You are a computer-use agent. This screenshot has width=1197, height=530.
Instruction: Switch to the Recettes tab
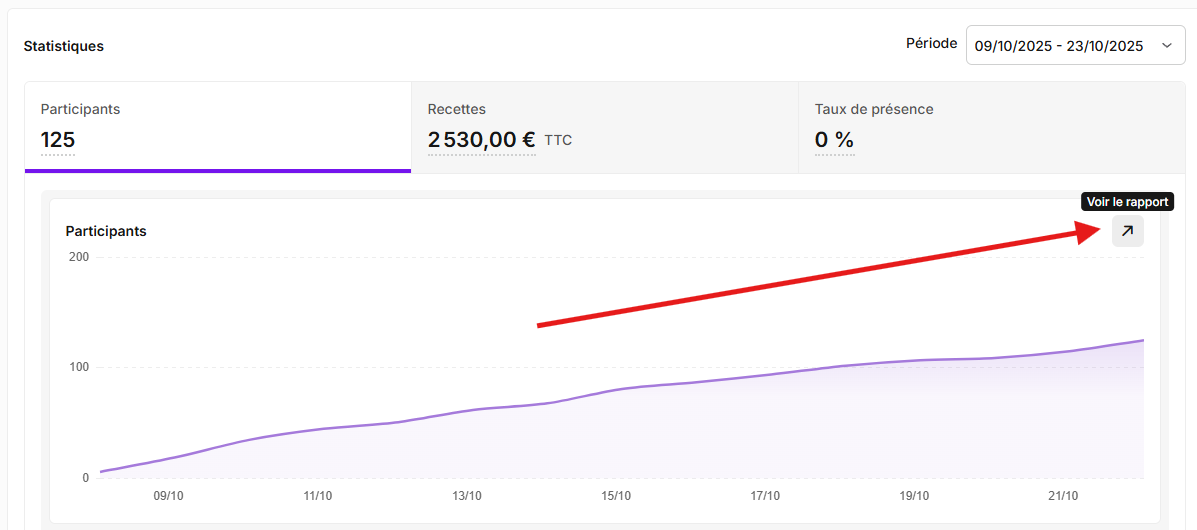[x=605, y=127]
